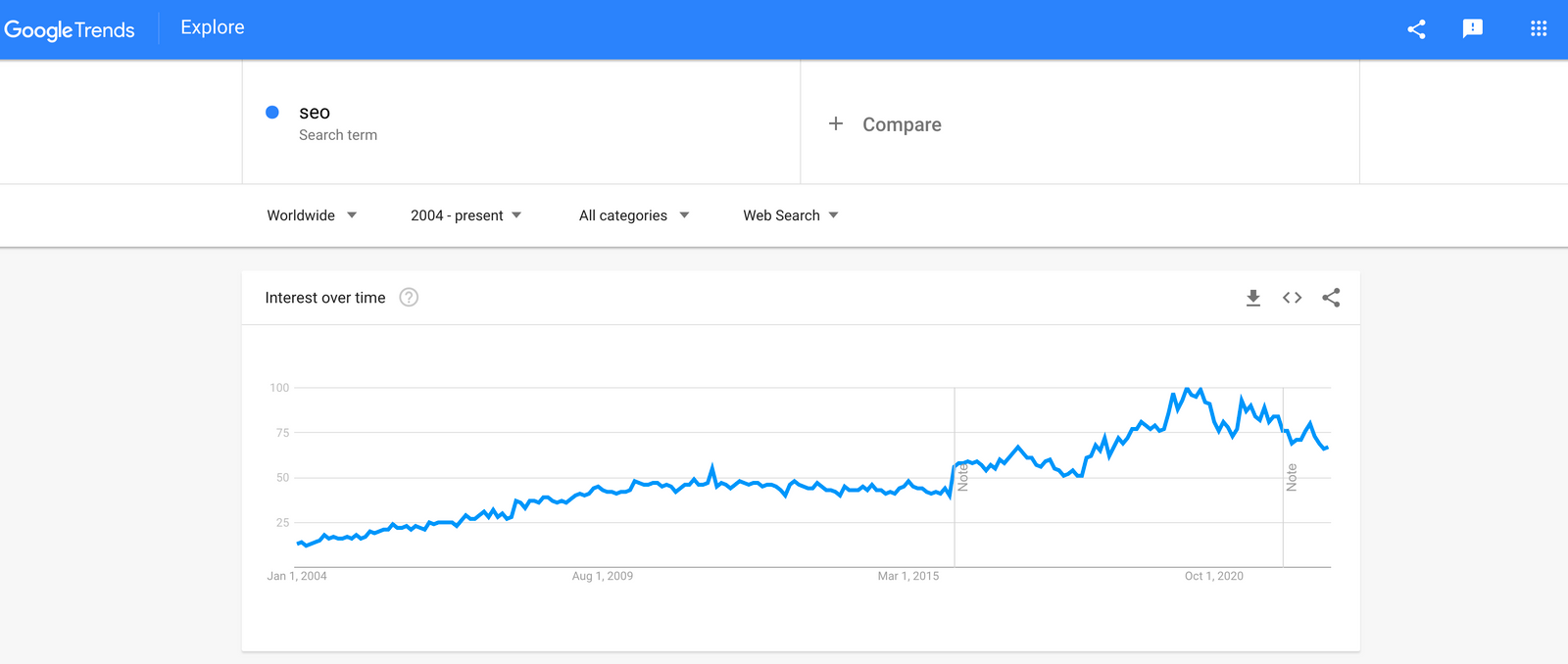Expand the All categories dropdown

click(x=633, y=215)
